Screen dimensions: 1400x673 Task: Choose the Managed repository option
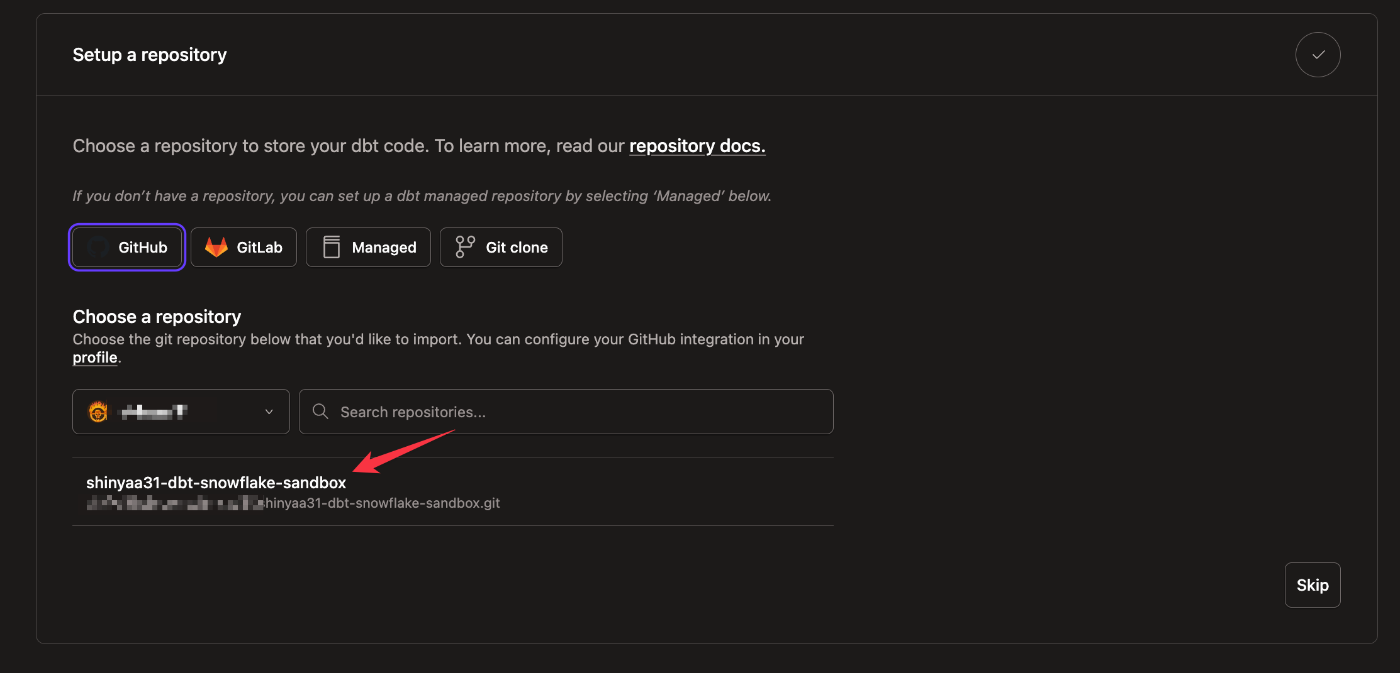368,247
